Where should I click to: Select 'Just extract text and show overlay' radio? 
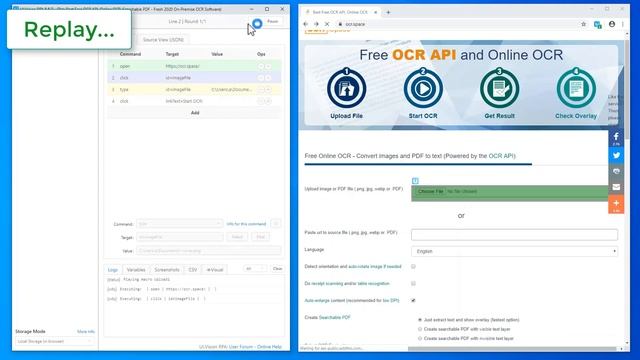click(x=420, y=320)
